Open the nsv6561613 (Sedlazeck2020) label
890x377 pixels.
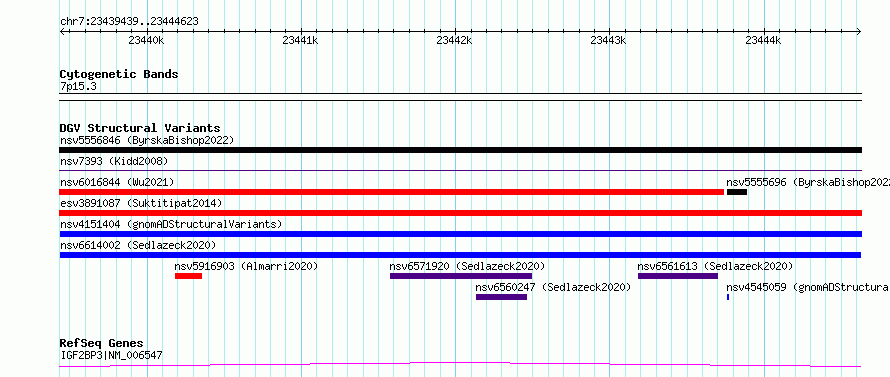click(715, 266)
